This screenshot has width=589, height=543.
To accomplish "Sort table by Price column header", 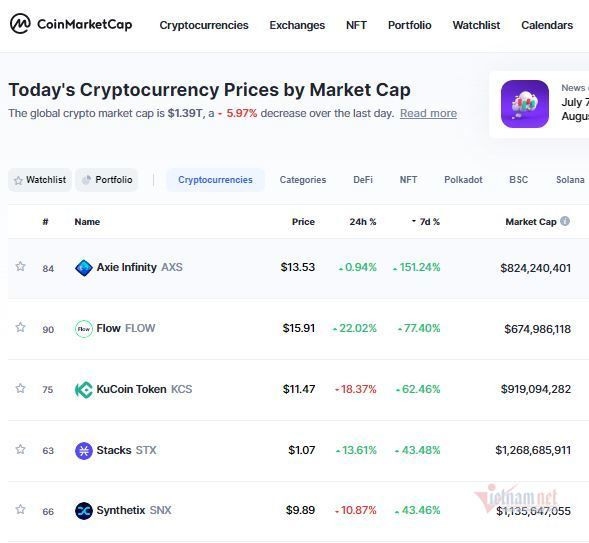I will pyautogui.click(x=303, y=222).
